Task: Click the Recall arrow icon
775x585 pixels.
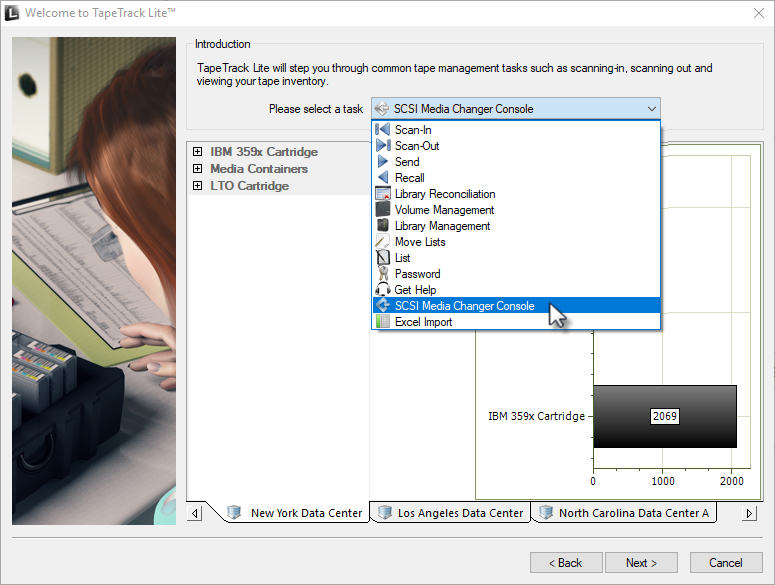Action: pyautogui.click(x=383, y=177)
